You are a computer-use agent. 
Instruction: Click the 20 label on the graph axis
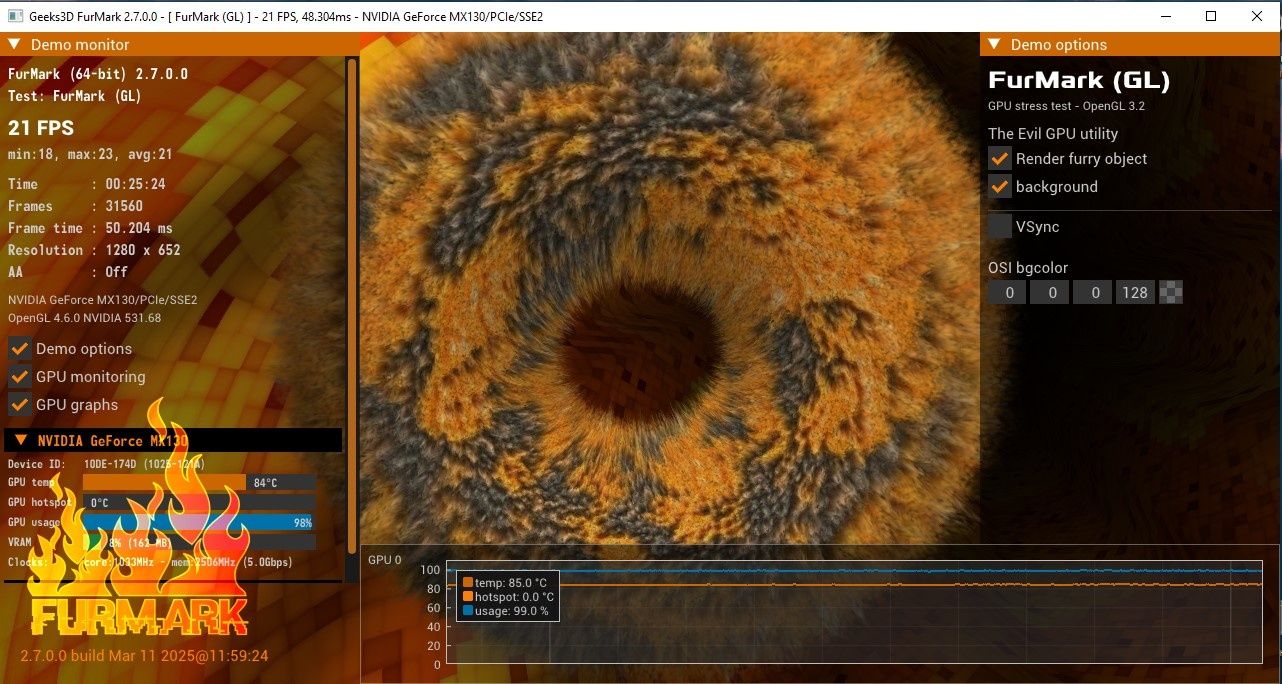pyautogui.click(x=433, y=646)
